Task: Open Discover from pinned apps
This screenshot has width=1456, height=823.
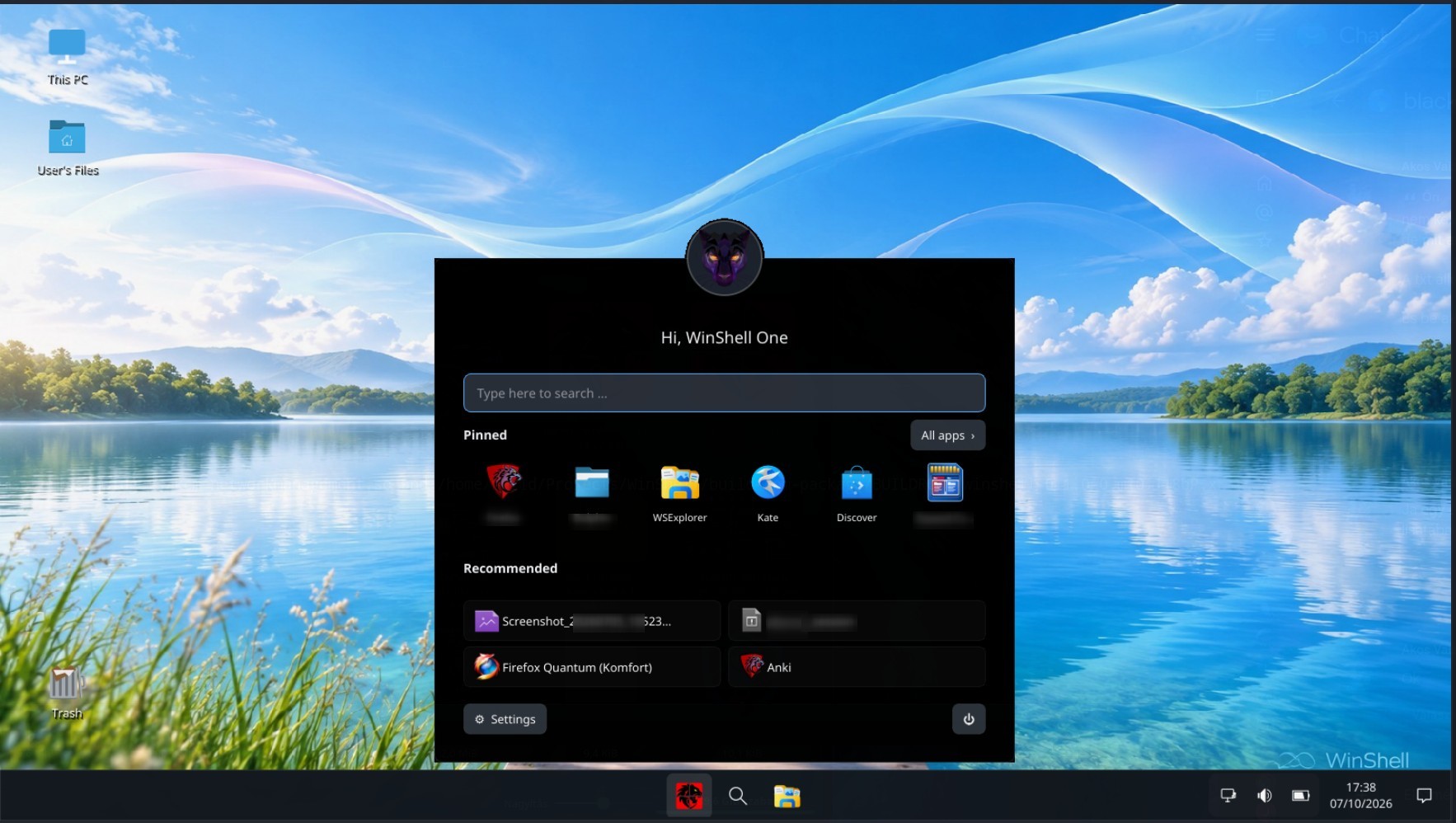Action: click(x=857, y=492)
